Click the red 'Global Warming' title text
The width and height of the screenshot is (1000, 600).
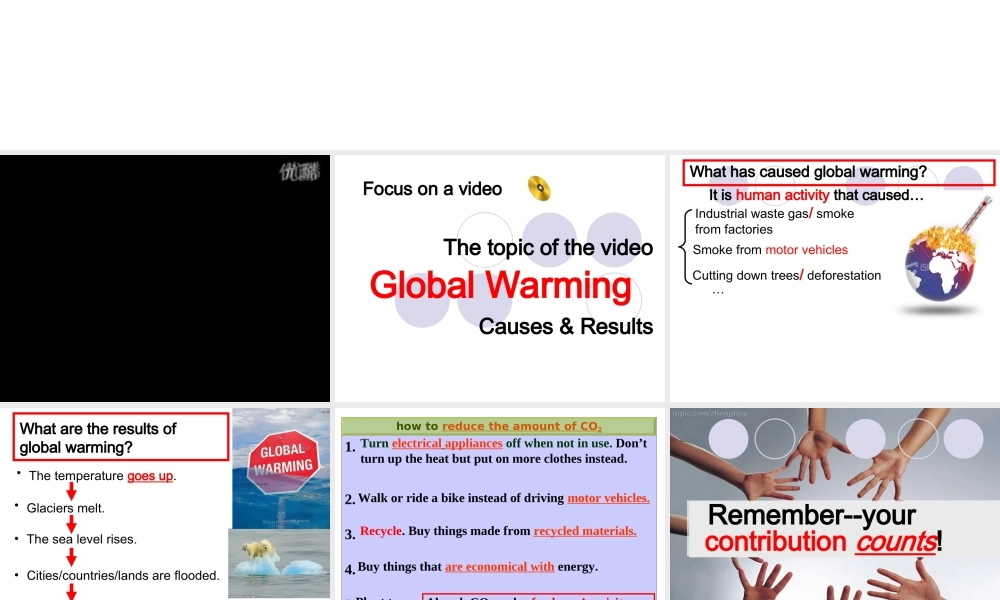[x=501, y=285]
